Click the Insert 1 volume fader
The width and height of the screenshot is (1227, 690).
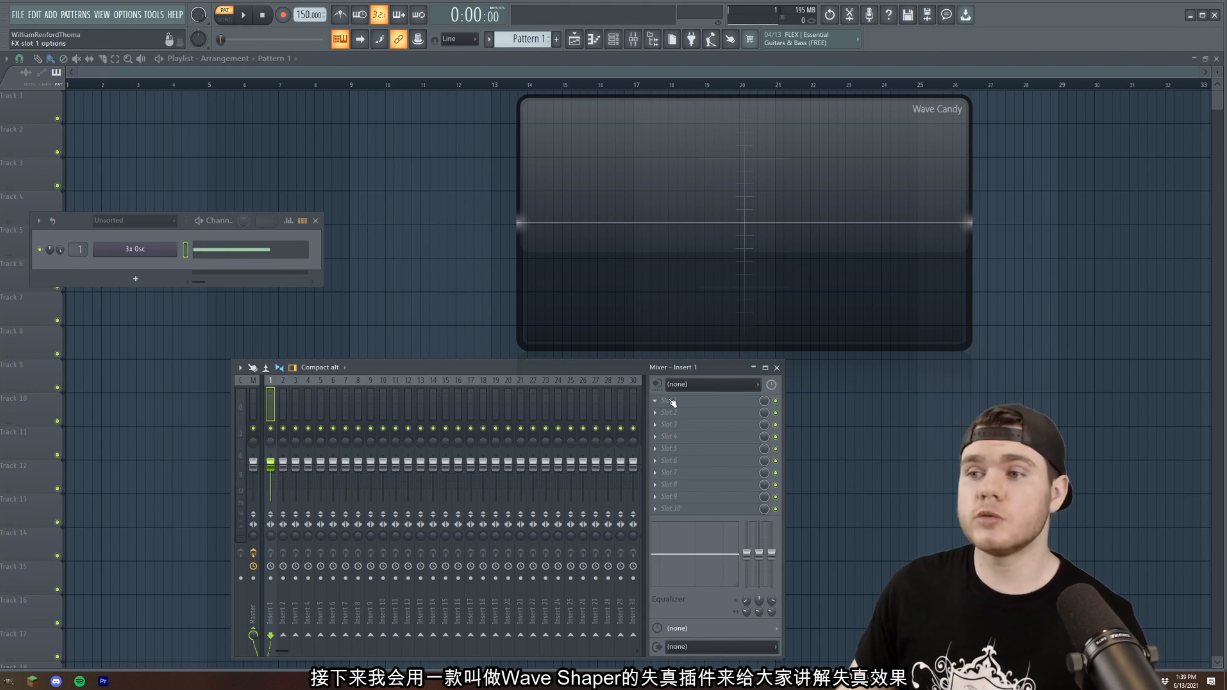pyautogui.click(x=270, y=464)
